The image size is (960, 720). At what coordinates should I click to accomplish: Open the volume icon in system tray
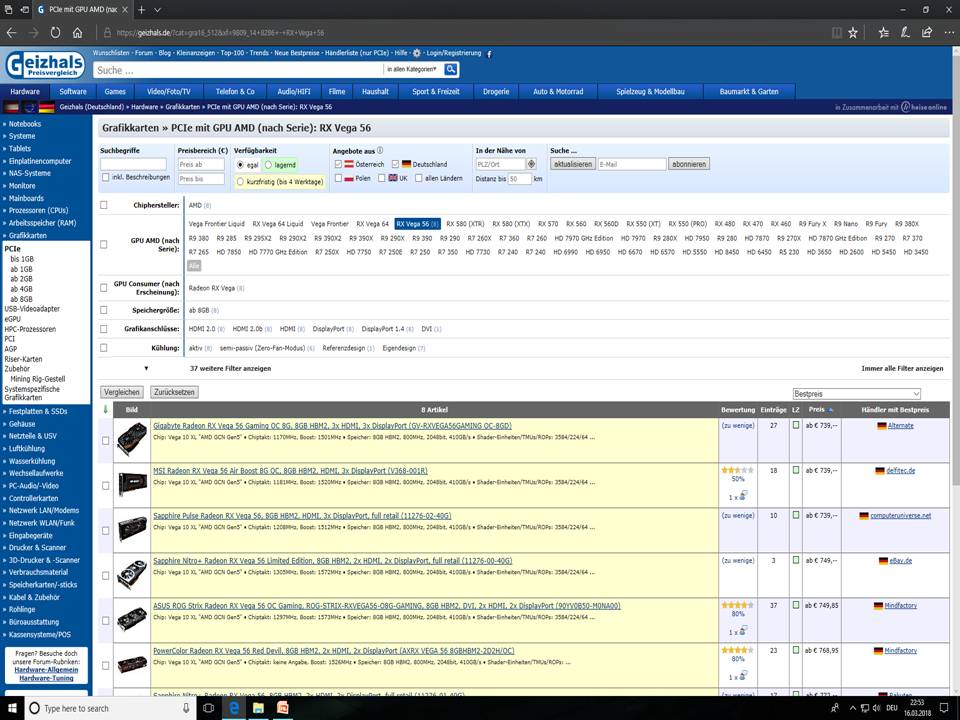tap(877, 708)
